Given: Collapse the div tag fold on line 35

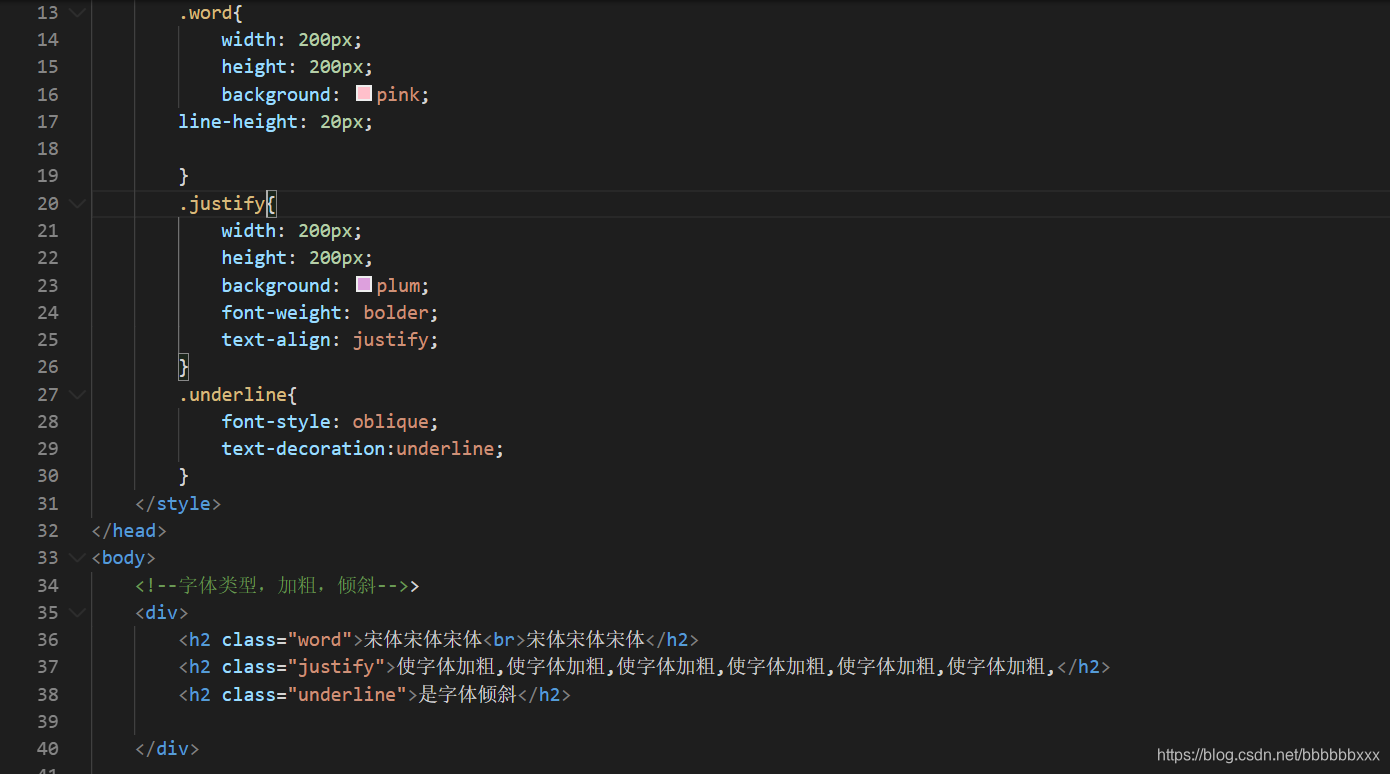Looking at the screenshot, I should click(77, 613).
